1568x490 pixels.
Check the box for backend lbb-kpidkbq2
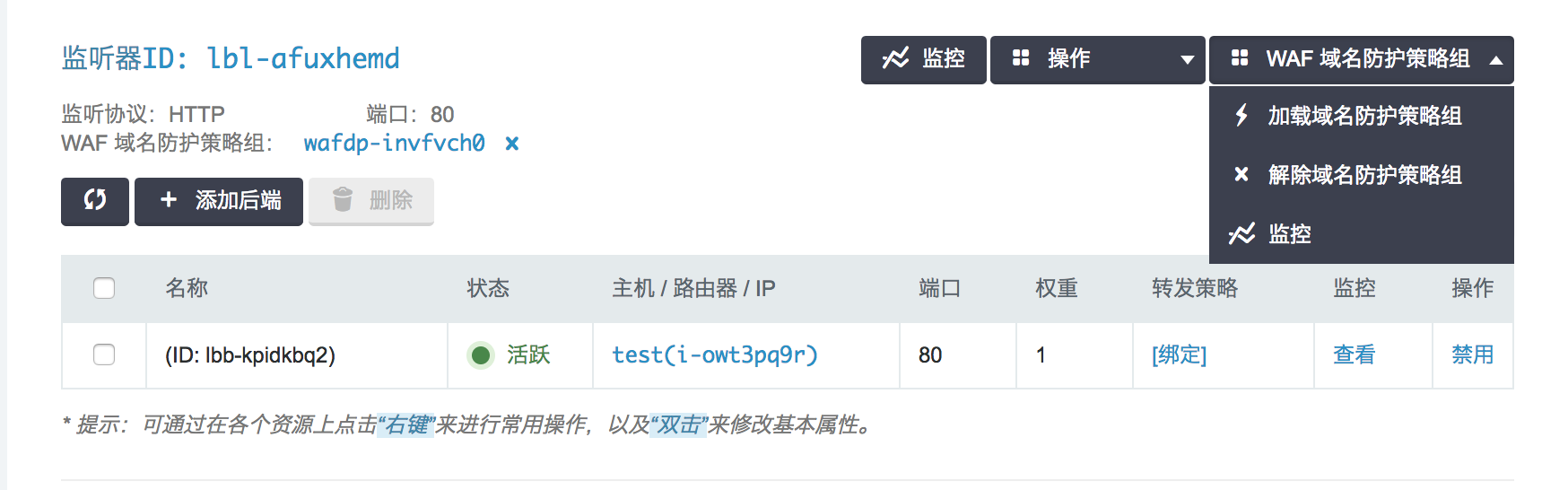point(104,354)
